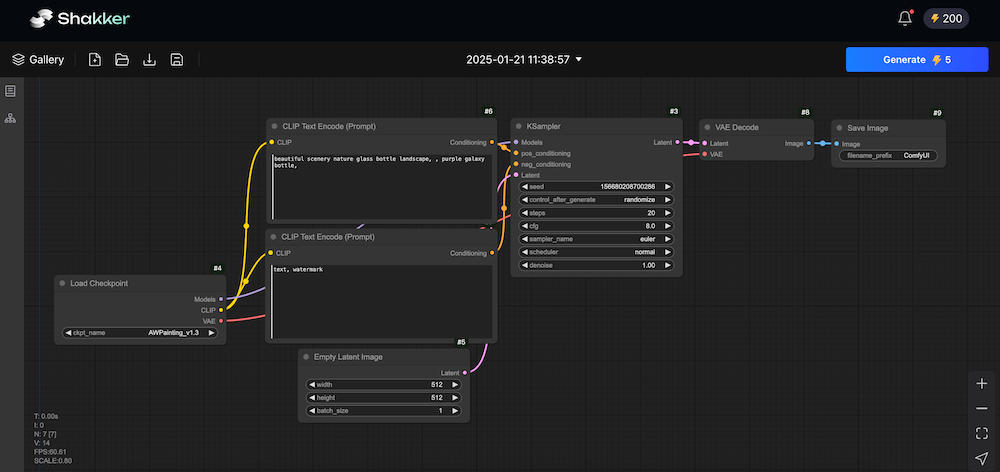Screen dimensions: 1000x472
Task: Increase steps with right arrow
Action: point(668,213)
